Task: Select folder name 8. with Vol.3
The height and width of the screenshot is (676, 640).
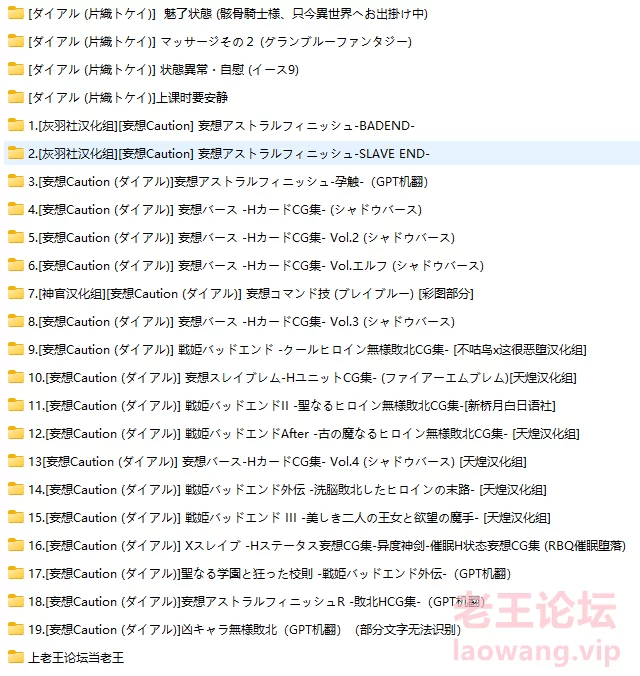Action: [242, 322]
